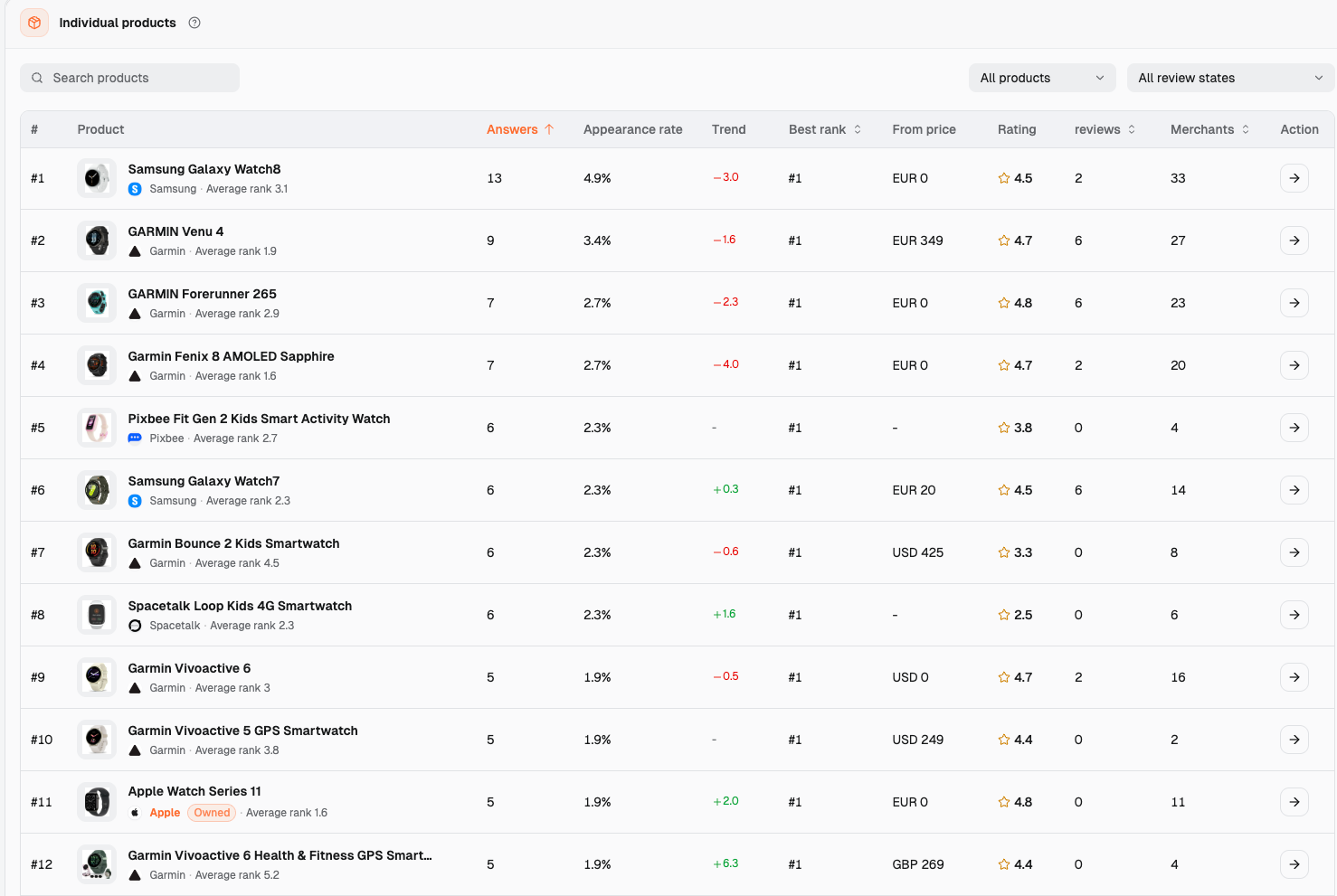Open the help question-mark icon beside Individual products
1337x896 pixels.
194,23
